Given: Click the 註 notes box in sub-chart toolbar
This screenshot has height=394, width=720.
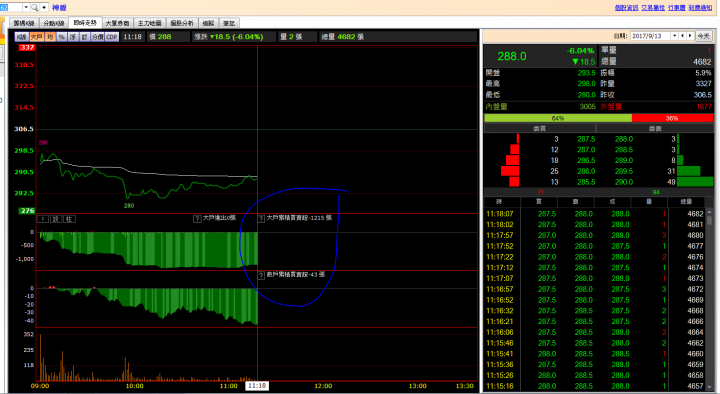Looking at the screenshot, I should coord(69,219).
